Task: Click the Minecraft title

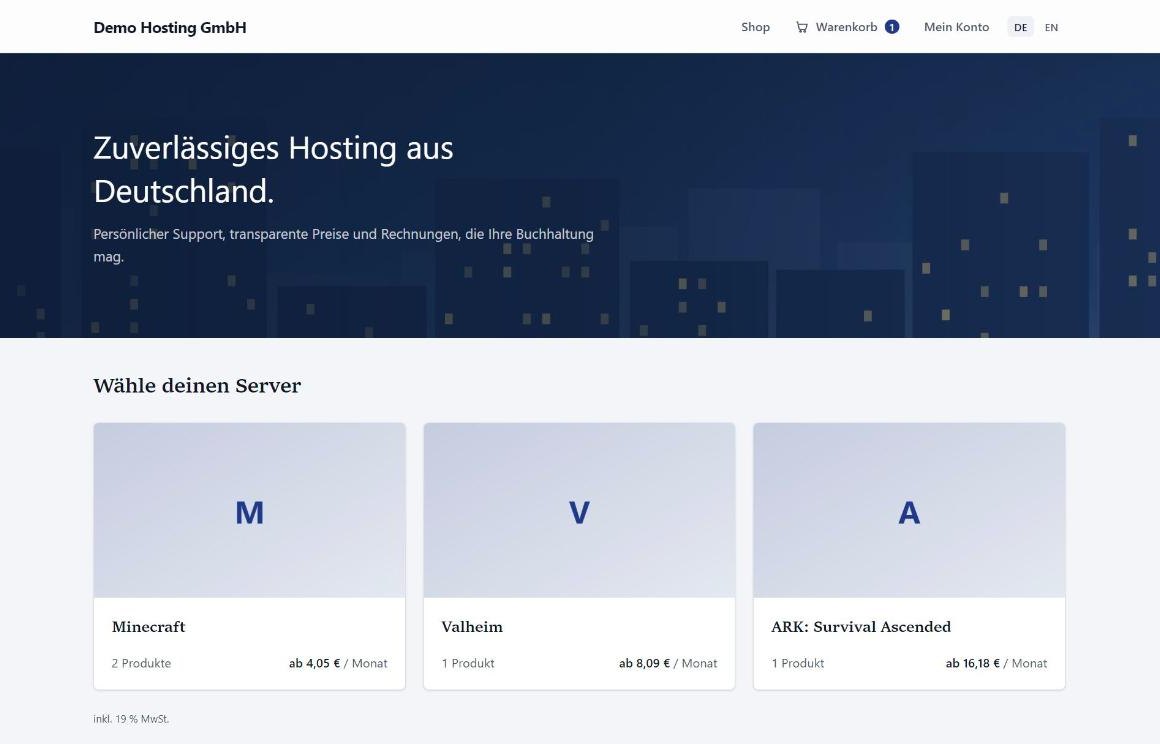Action: (x=149, y=627)
